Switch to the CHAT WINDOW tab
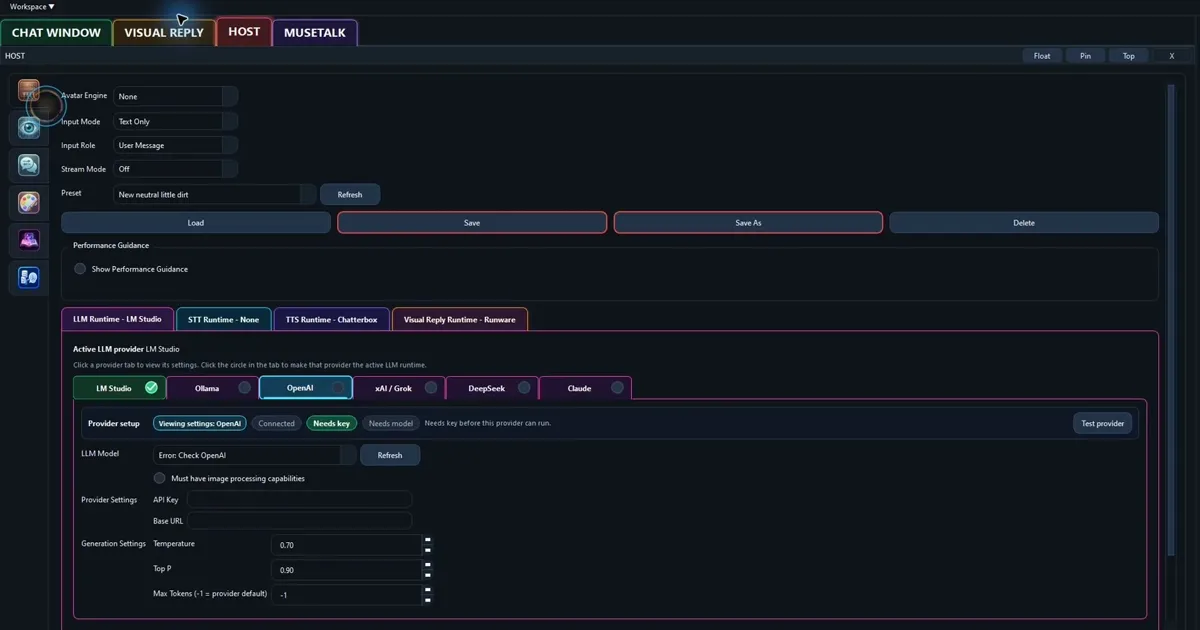The image size is (1200, 630). tap(56, 32)
